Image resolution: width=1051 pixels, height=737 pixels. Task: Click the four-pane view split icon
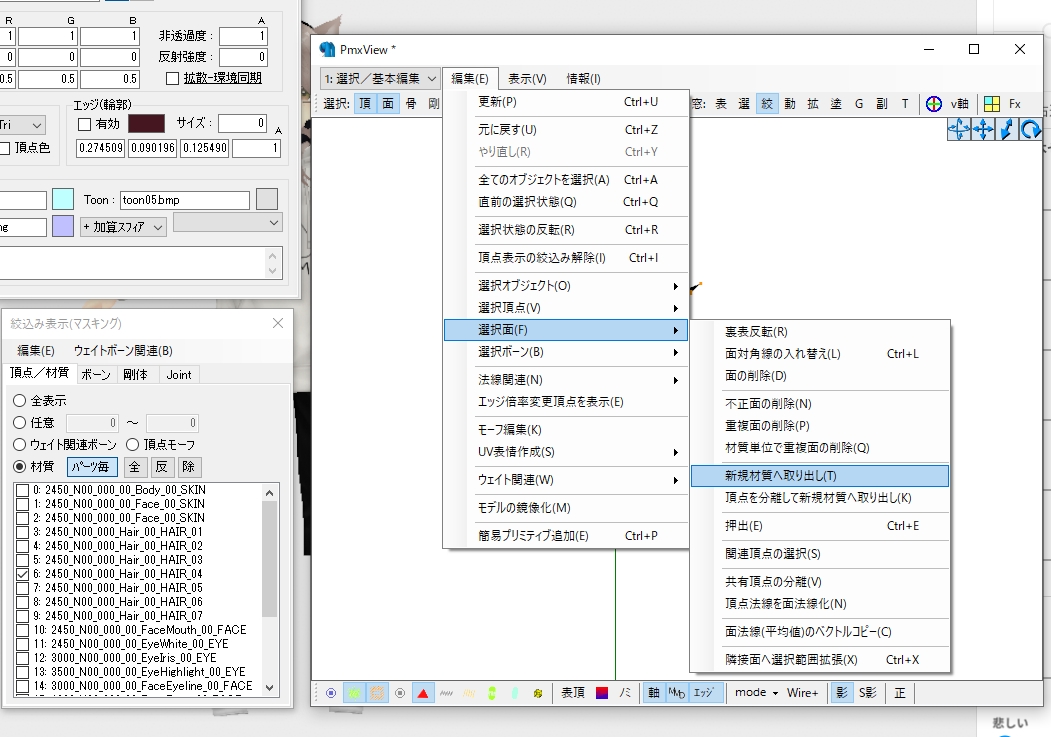(992, 104)
